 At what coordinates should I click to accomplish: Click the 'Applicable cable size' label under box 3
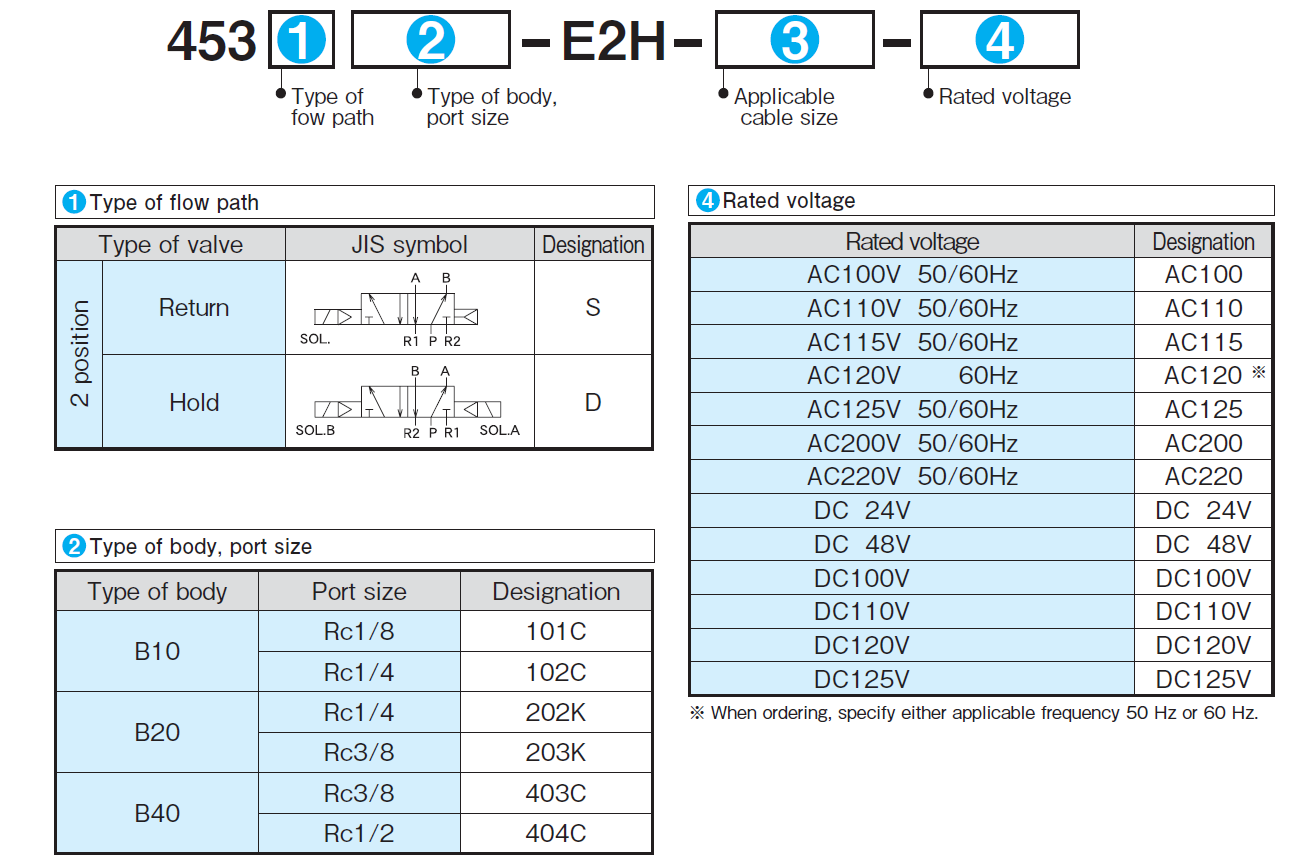pyautogui.click(x=784, y=107)
